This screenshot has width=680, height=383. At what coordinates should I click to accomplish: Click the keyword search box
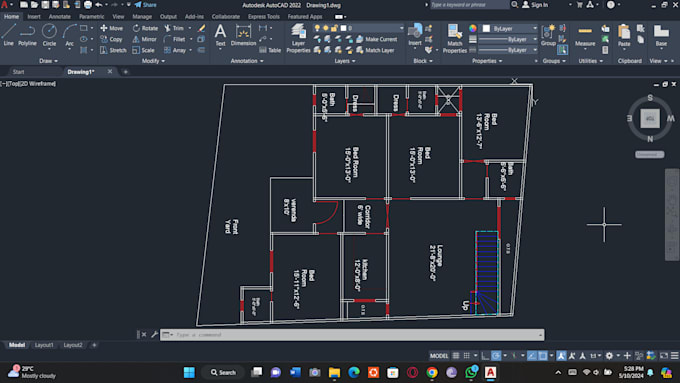coord(470,5)
